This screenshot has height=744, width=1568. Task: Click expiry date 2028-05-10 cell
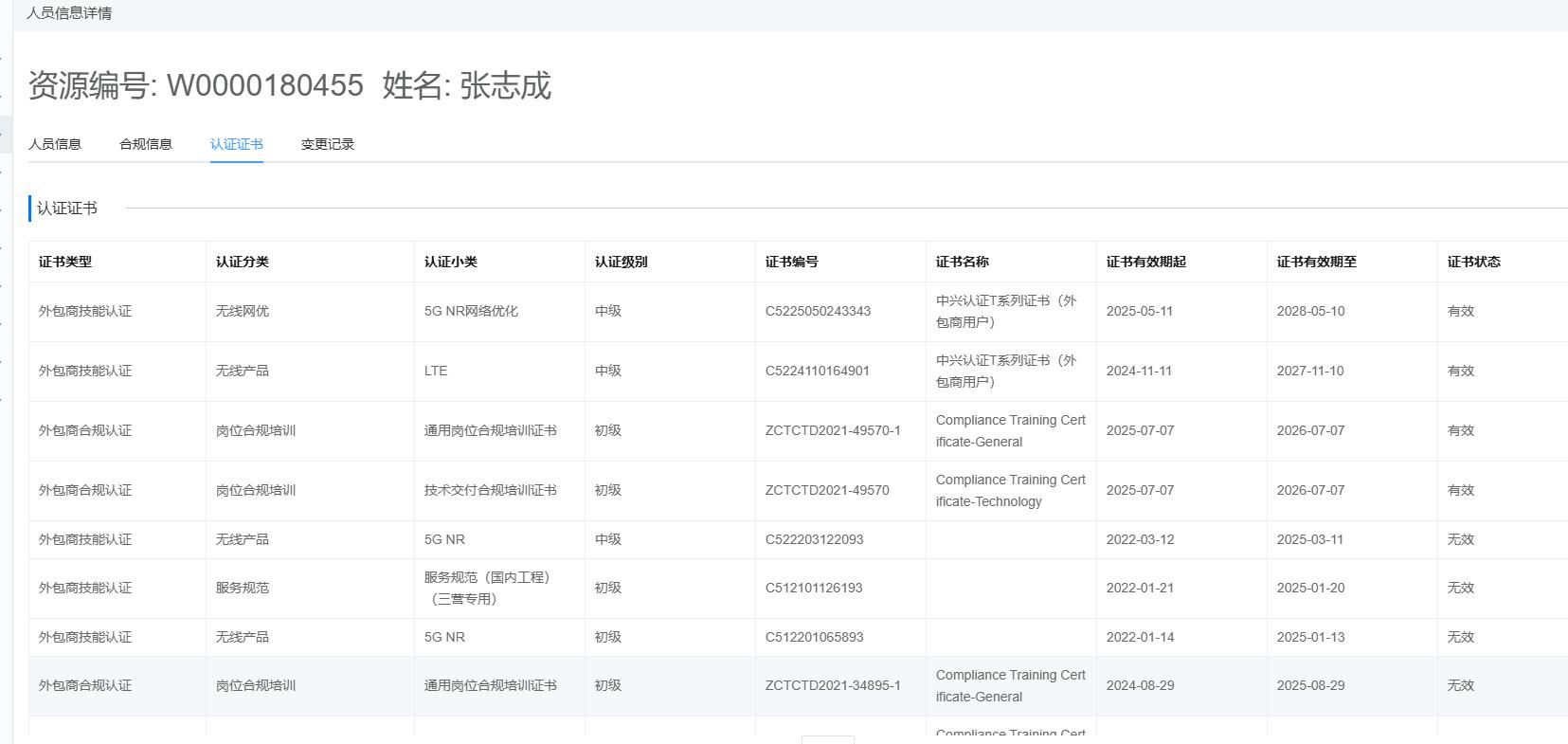[x=1310, y=311]
